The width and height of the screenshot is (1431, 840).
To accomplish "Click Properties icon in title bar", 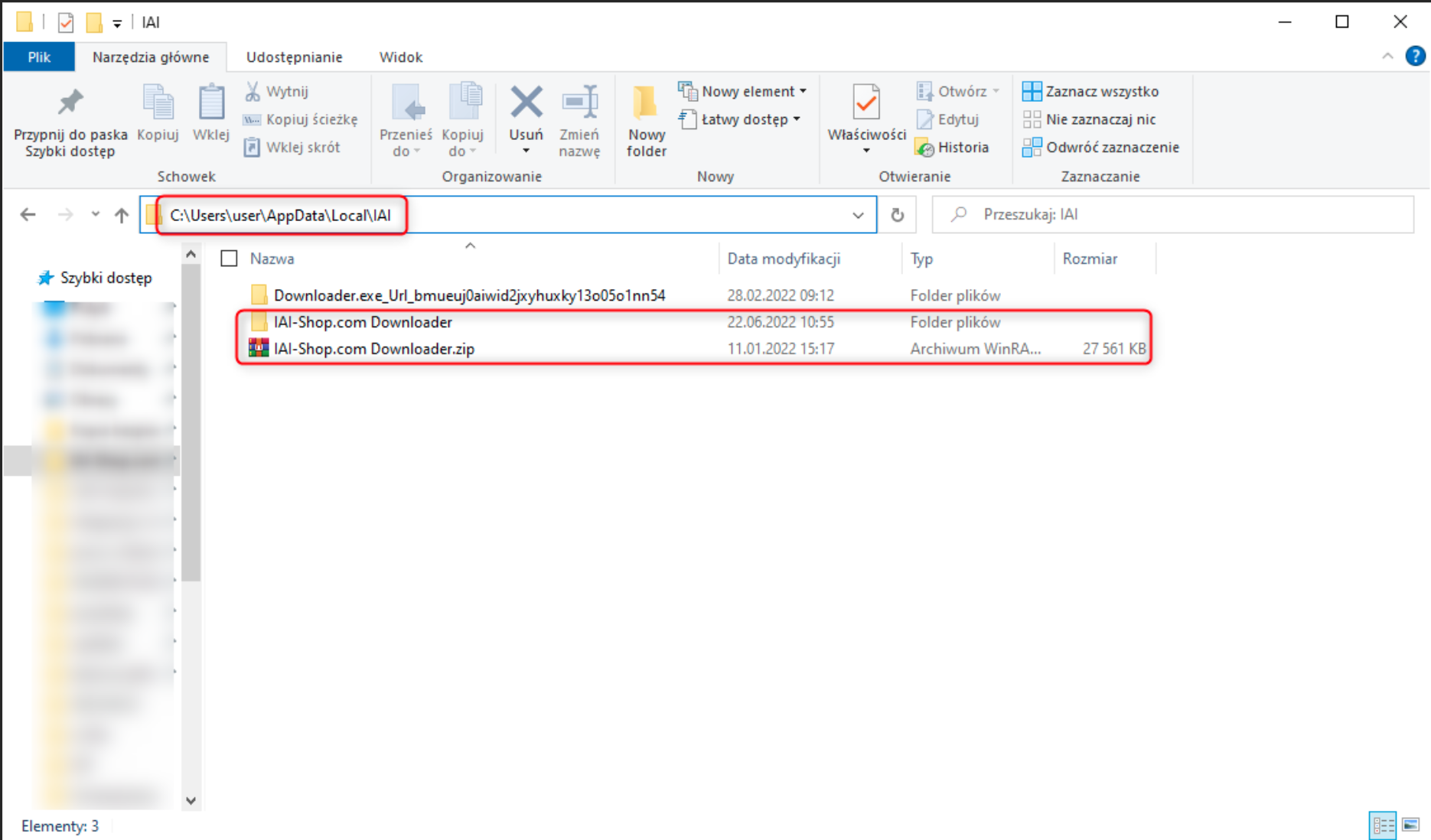I will pos(66,22).
